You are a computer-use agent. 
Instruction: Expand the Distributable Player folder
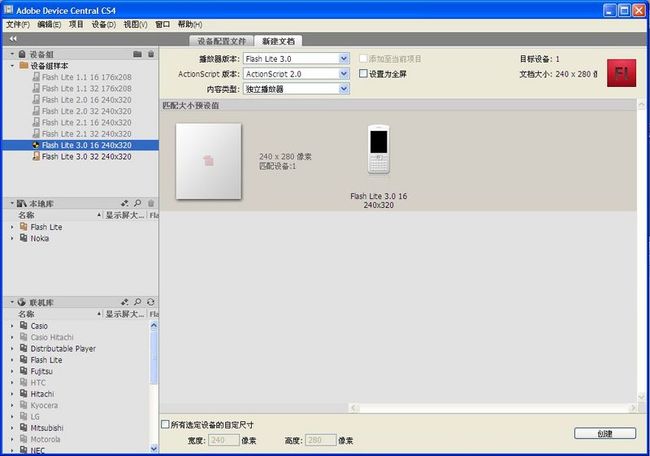coord(12,349)
